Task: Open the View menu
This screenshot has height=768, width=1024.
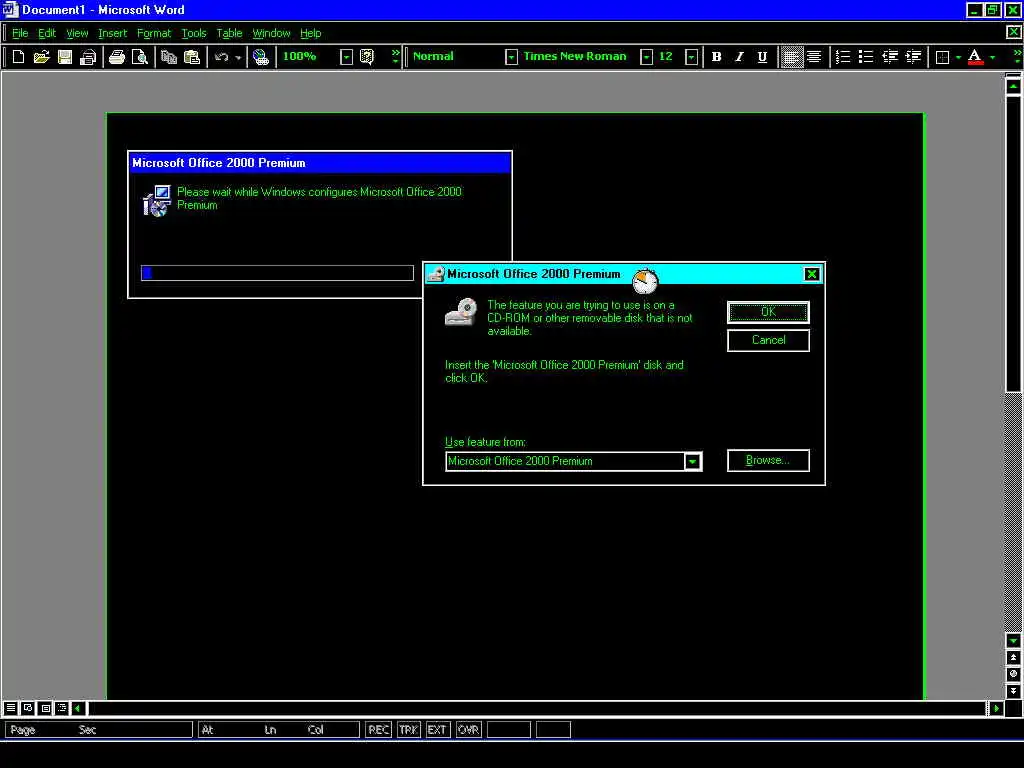Action: click(77, 33)
